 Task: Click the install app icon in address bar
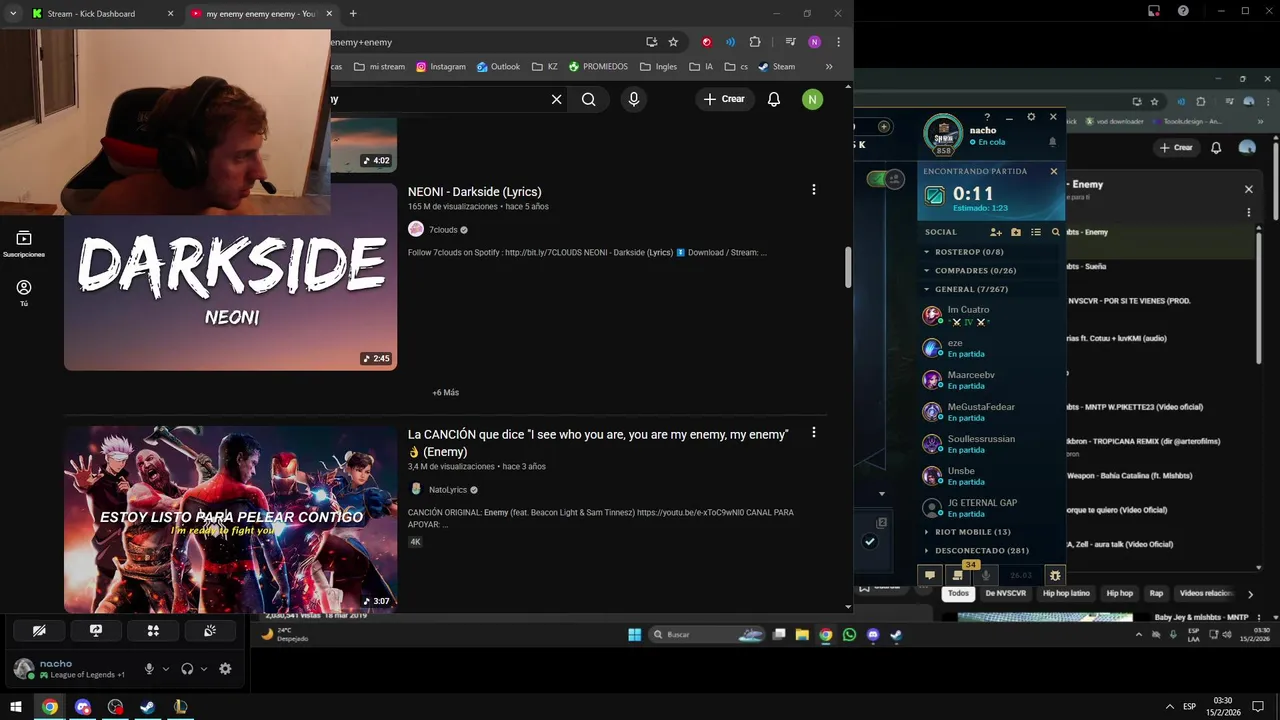click(652, 42)
